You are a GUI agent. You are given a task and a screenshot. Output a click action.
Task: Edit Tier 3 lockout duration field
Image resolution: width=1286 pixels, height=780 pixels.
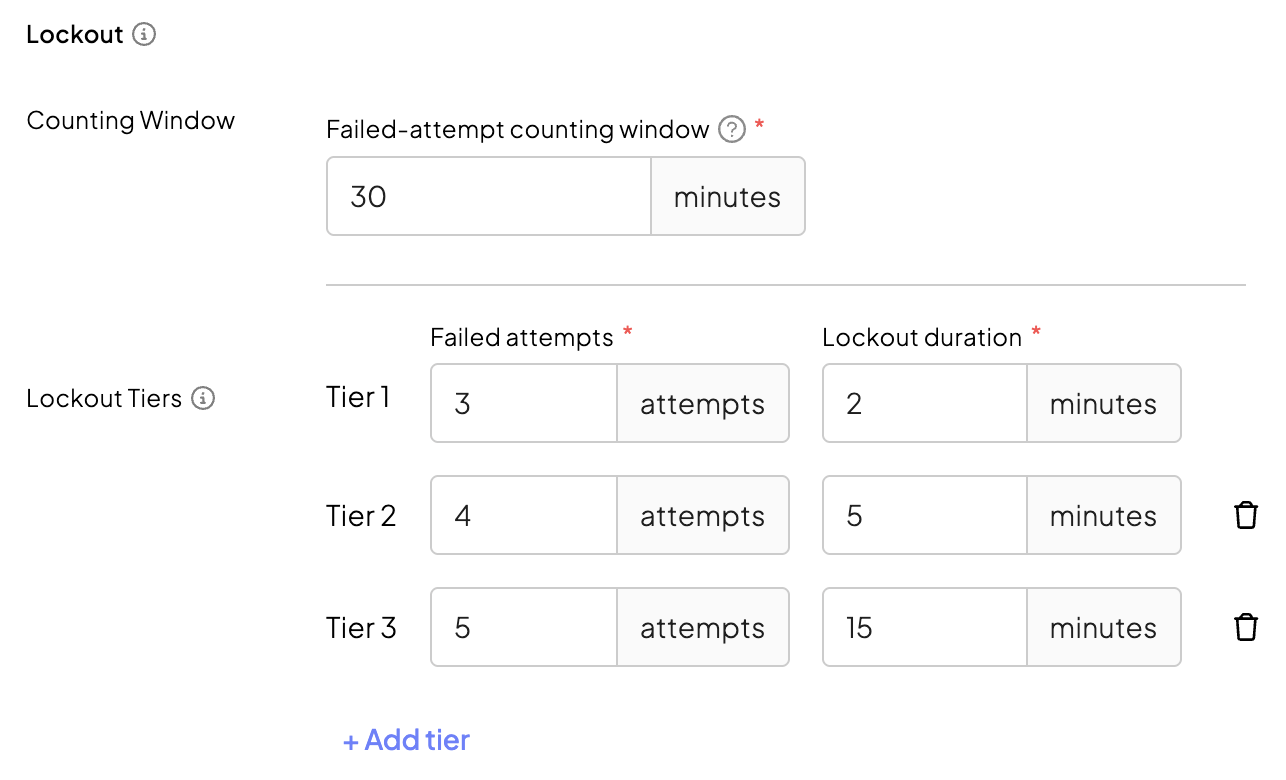coord(924,627)
